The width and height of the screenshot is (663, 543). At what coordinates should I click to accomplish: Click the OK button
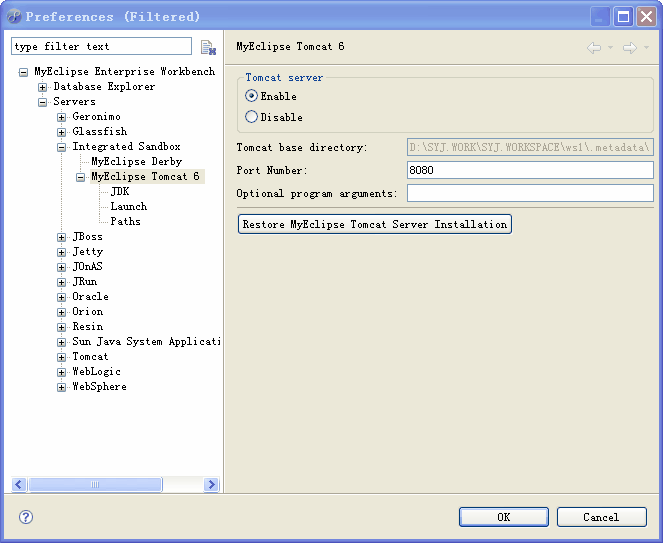pos(504,517)
